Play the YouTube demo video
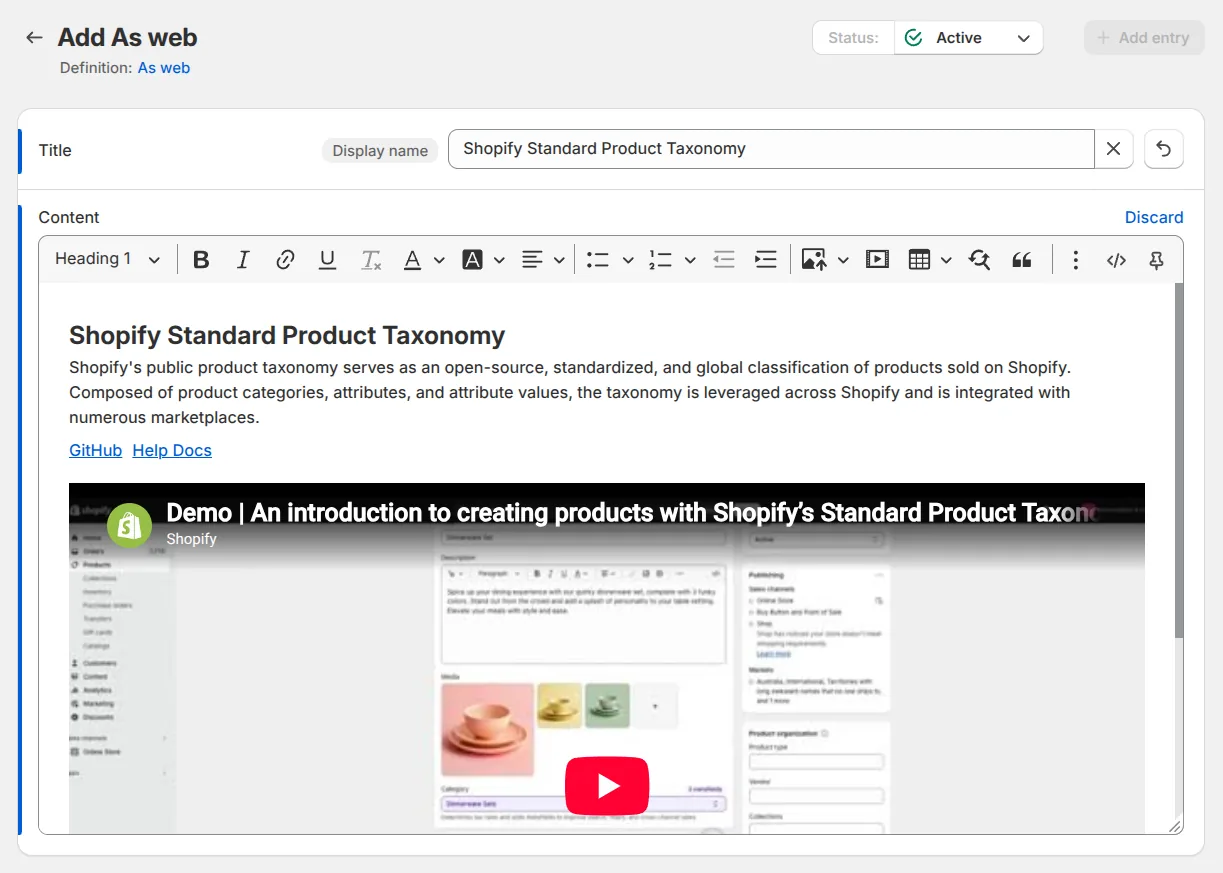Image resolution: width=1223 pixels, height=873 pixels. (x=607, y=786)
